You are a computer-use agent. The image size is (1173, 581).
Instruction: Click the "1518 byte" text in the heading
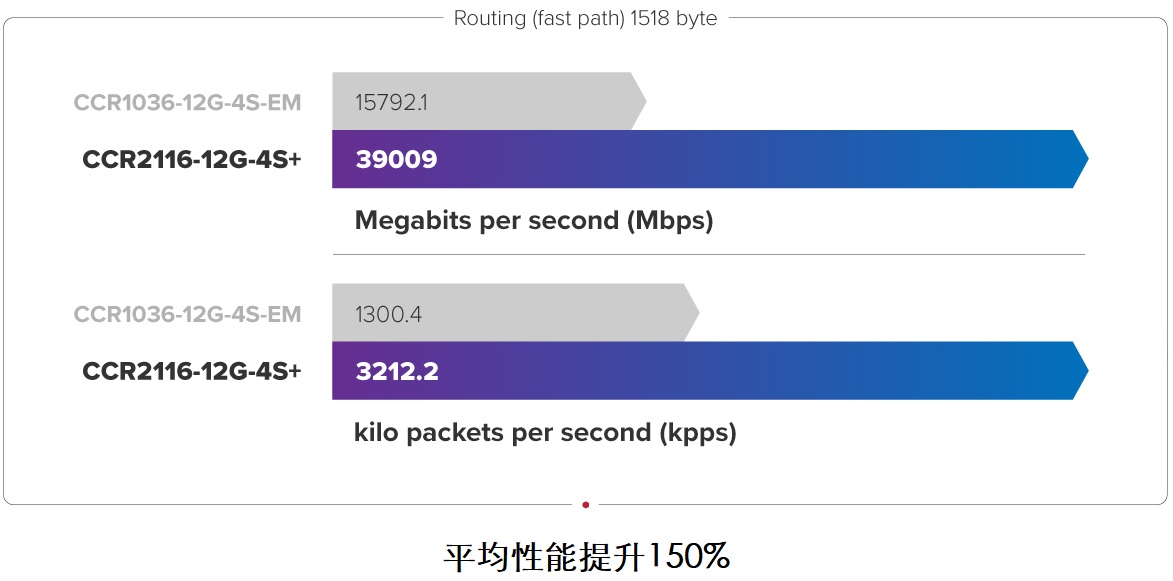click(673, 18)
